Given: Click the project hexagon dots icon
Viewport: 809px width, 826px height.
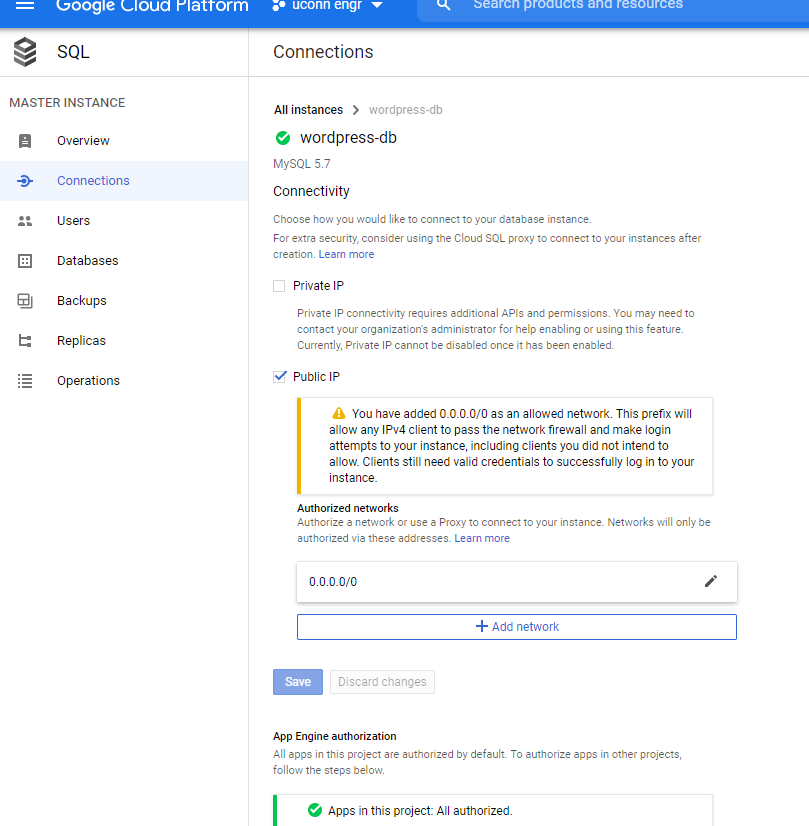Looking at the screenshot, I should [x=279, y=5].
